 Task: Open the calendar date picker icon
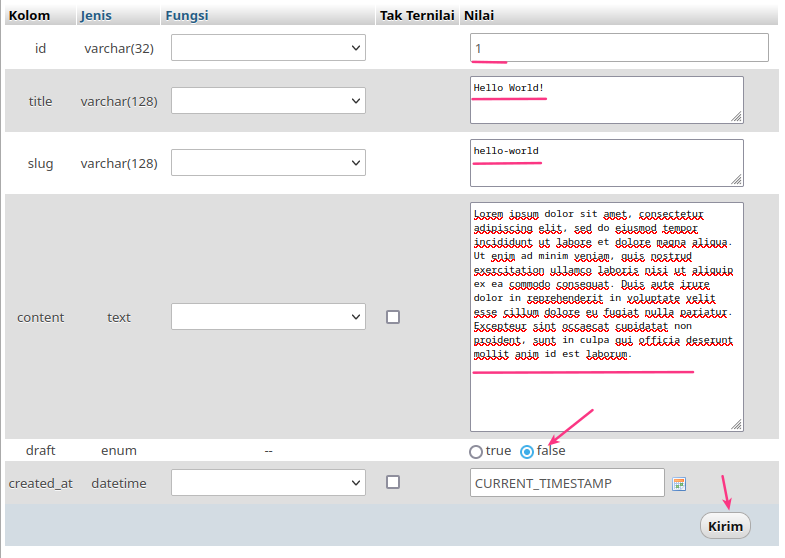679,484
